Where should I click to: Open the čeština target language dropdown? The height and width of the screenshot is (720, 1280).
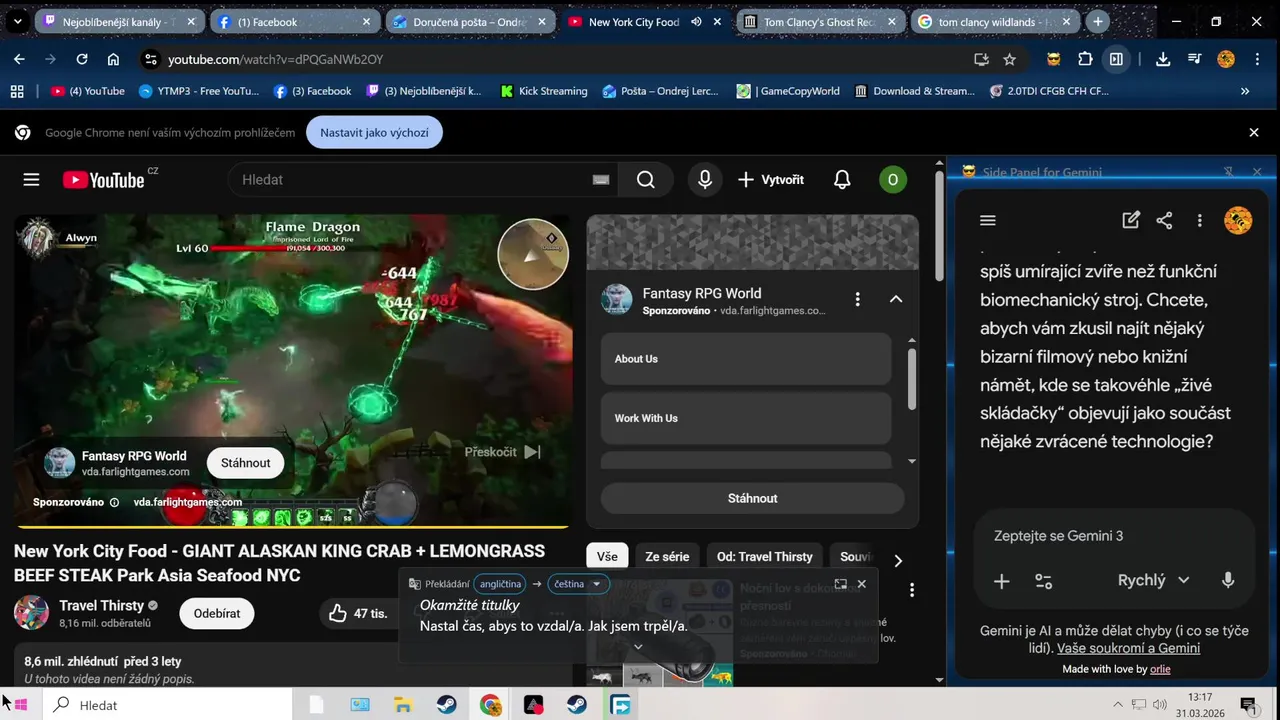click(x=579, y=584)
